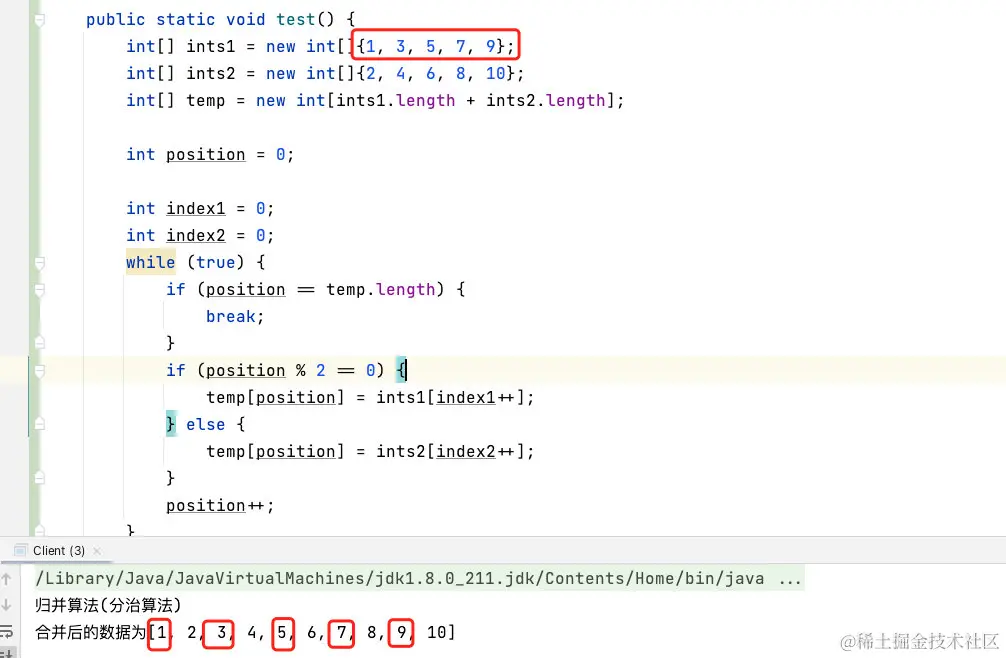Click the highlighted while keyword
This screenshot has height=658, width=1006.
click(151, 262)
